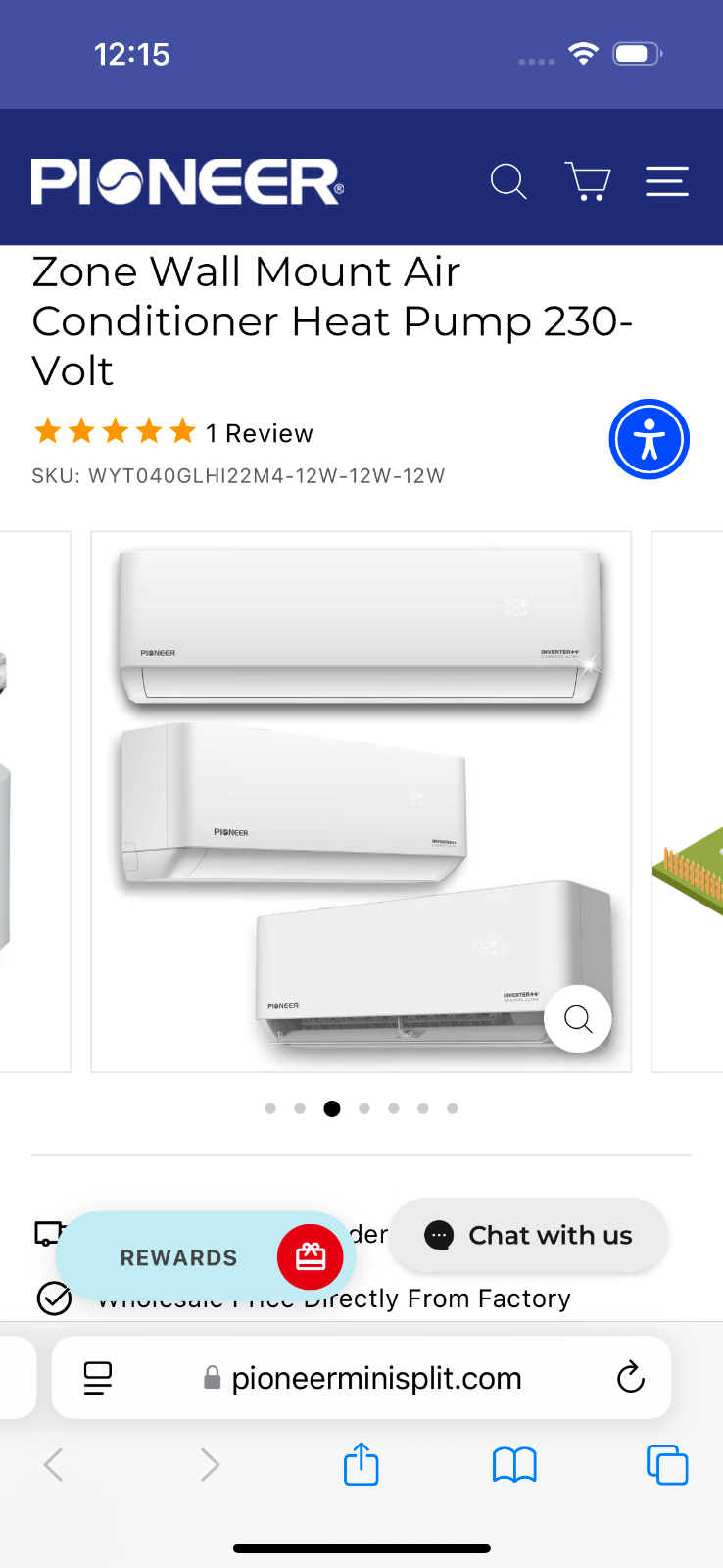Open the accessibility options button
Screen dimensions: 723x1568
tap(650, 439)
